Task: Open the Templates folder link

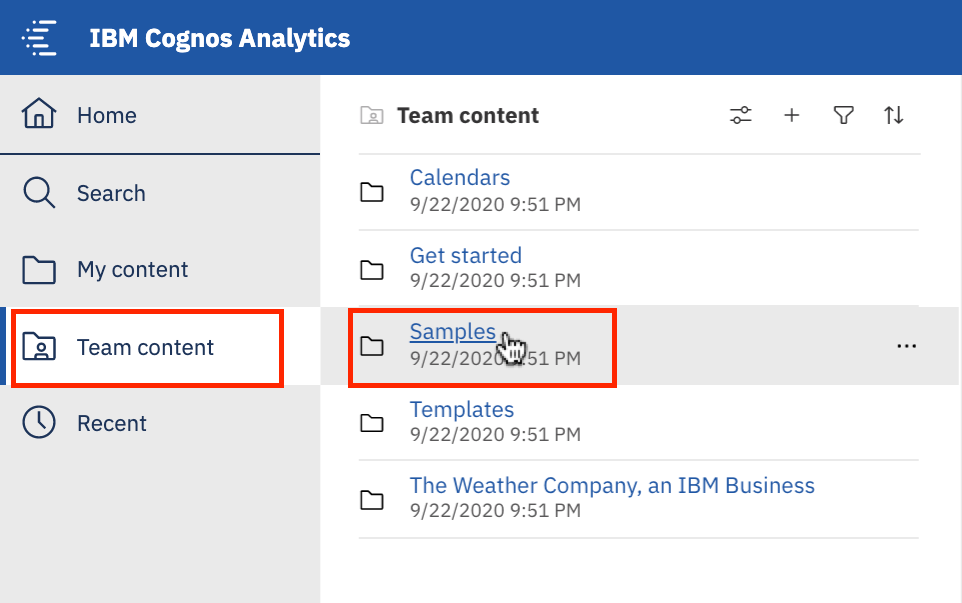Action: coord(461,409)
